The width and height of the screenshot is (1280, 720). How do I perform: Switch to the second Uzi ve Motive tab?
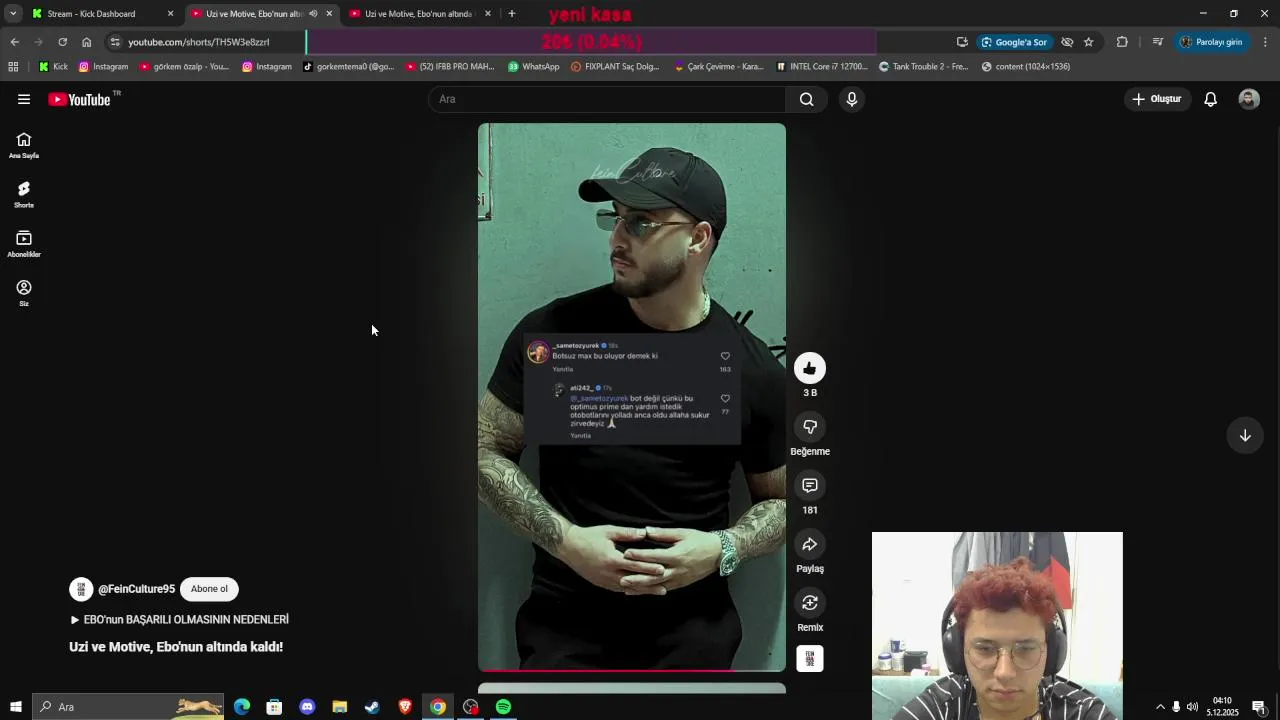(x=418, y=14)
